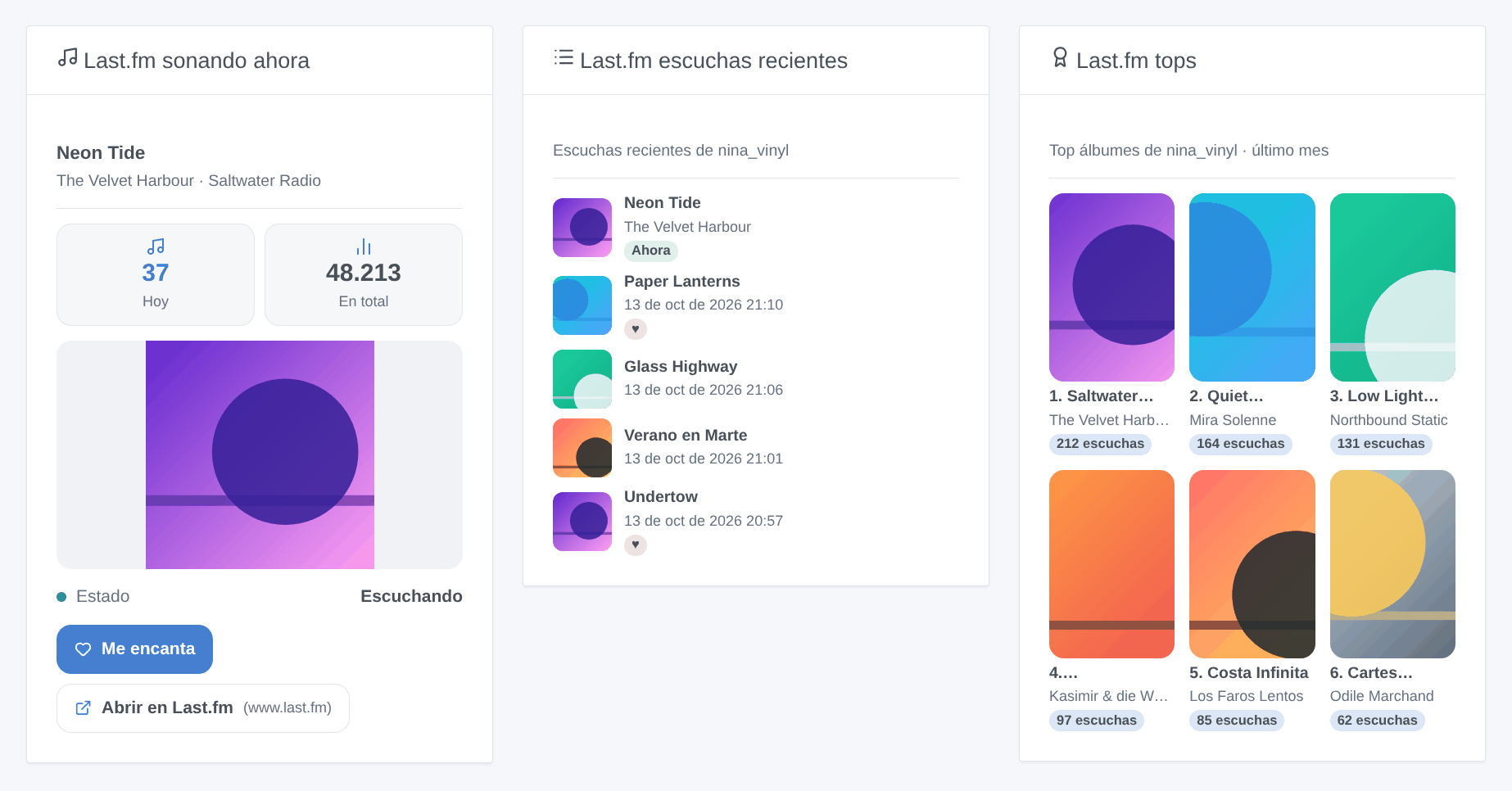This screenshot has height=791, width=1512.
Task: Select the Undertow cover thumbnail
Action: pyautogui.click(x=582, y=522)
